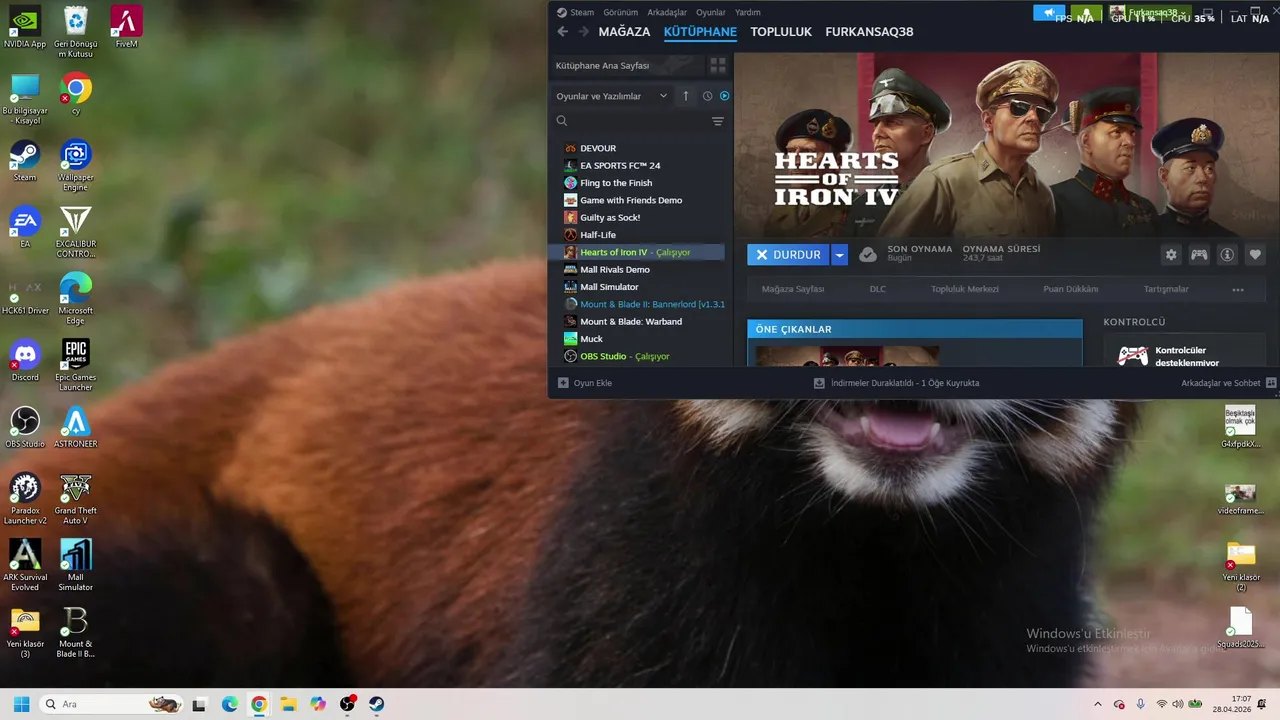
Task: Switch to the MAĞAZA tab
Action: (624, 32)
